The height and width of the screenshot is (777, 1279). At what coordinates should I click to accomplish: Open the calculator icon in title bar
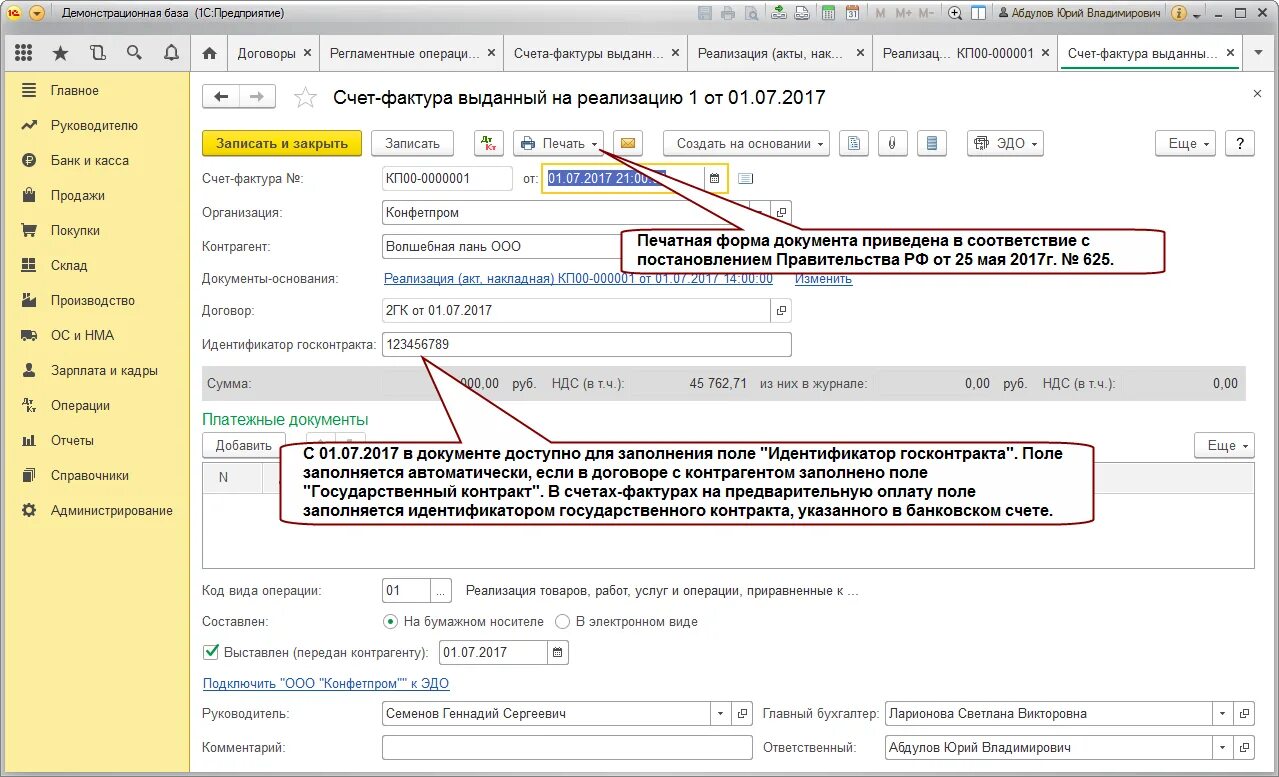coord(827,13)
